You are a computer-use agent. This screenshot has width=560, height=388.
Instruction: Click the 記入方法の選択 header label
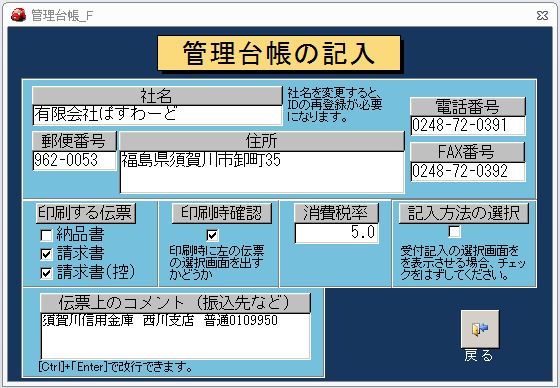coord(464,213)
